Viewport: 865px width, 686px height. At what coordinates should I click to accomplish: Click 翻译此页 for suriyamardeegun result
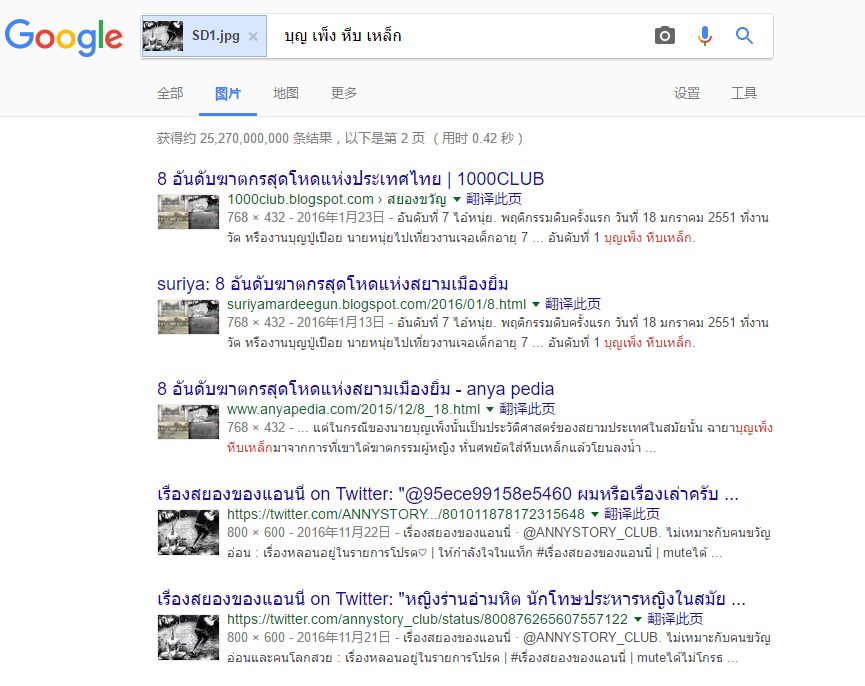coord(573,304)
